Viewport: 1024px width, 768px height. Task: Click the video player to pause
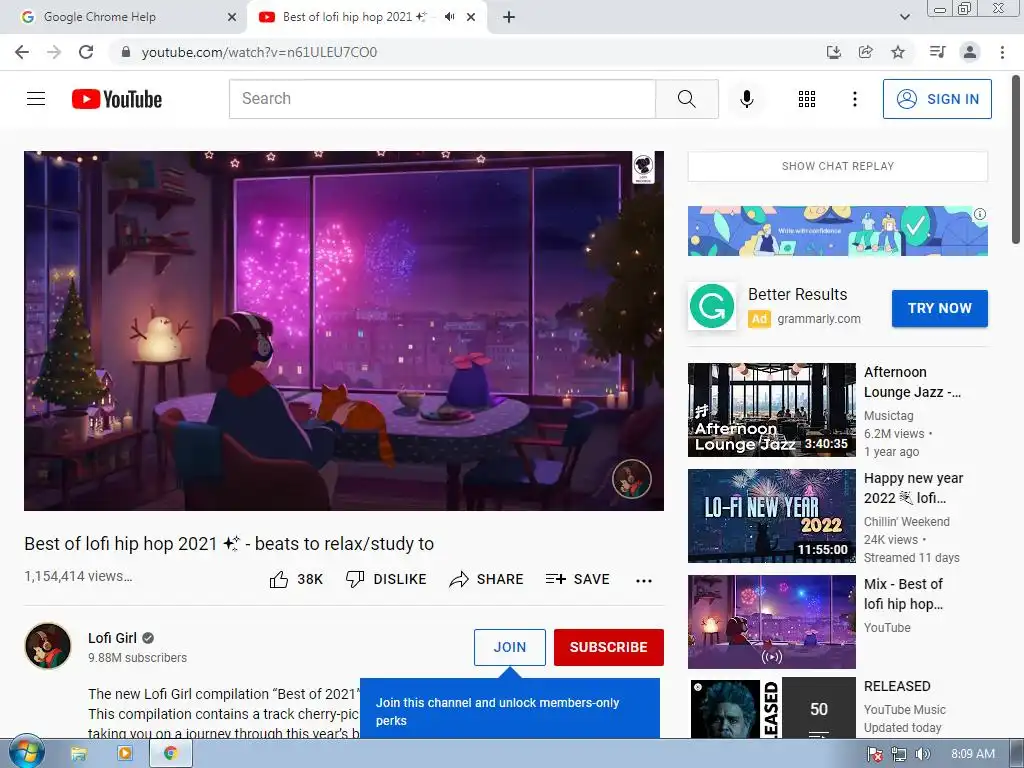coord(344,330)
